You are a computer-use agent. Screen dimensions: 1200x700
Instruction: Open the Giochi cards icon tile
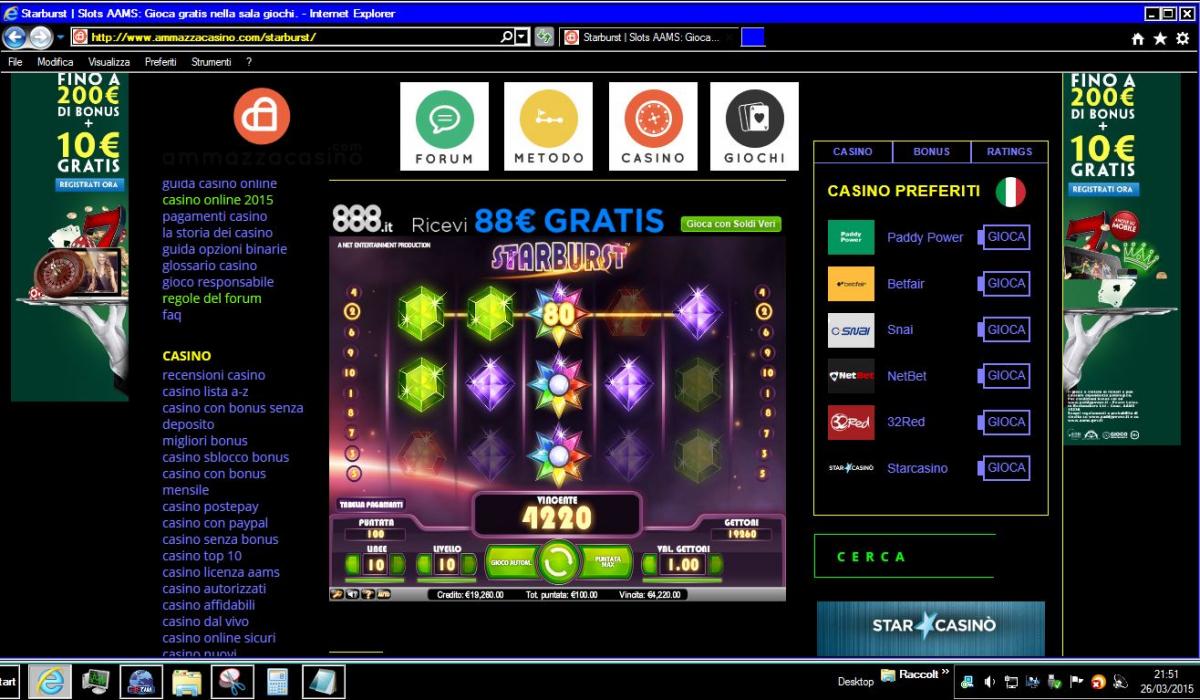coord(754,126)
